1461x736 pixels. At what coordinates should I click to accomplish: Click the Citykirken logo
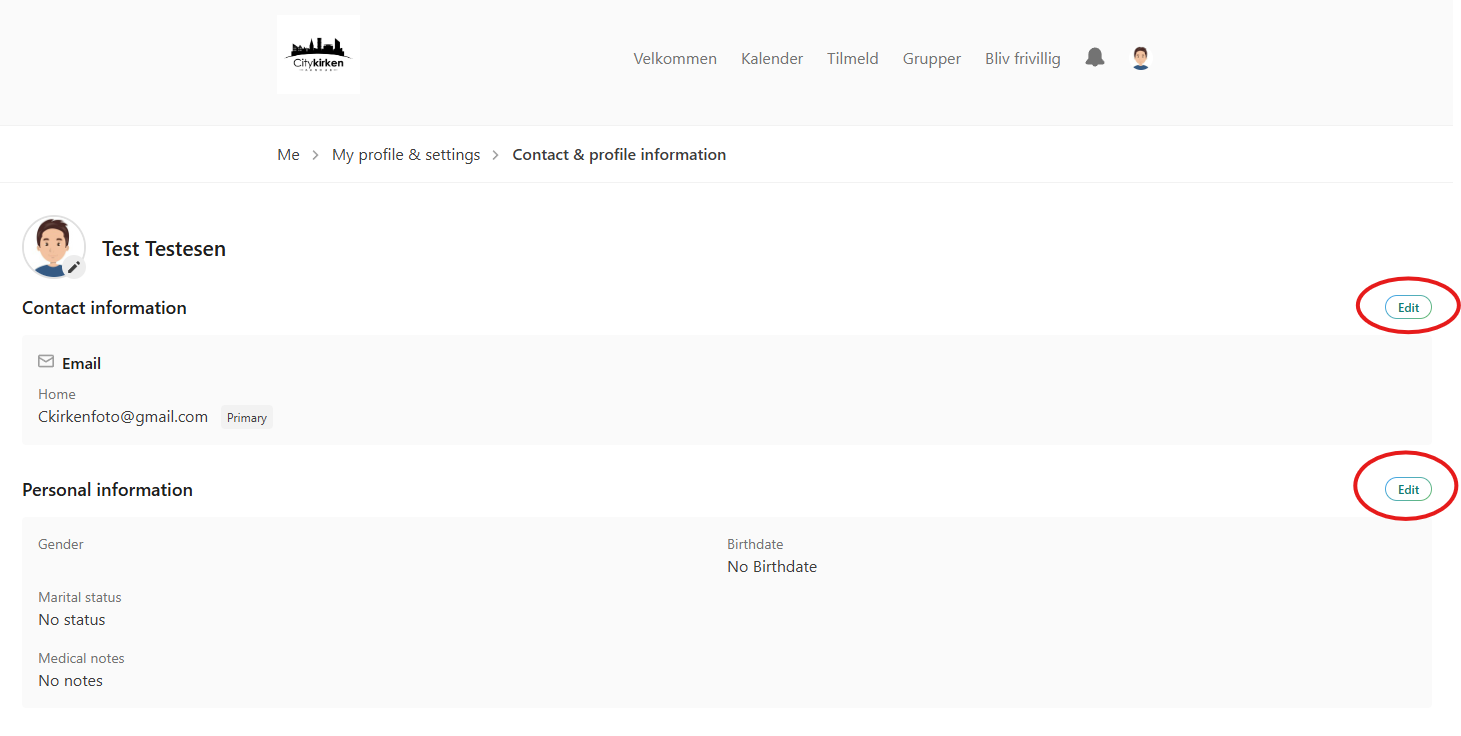coord(318,55)
